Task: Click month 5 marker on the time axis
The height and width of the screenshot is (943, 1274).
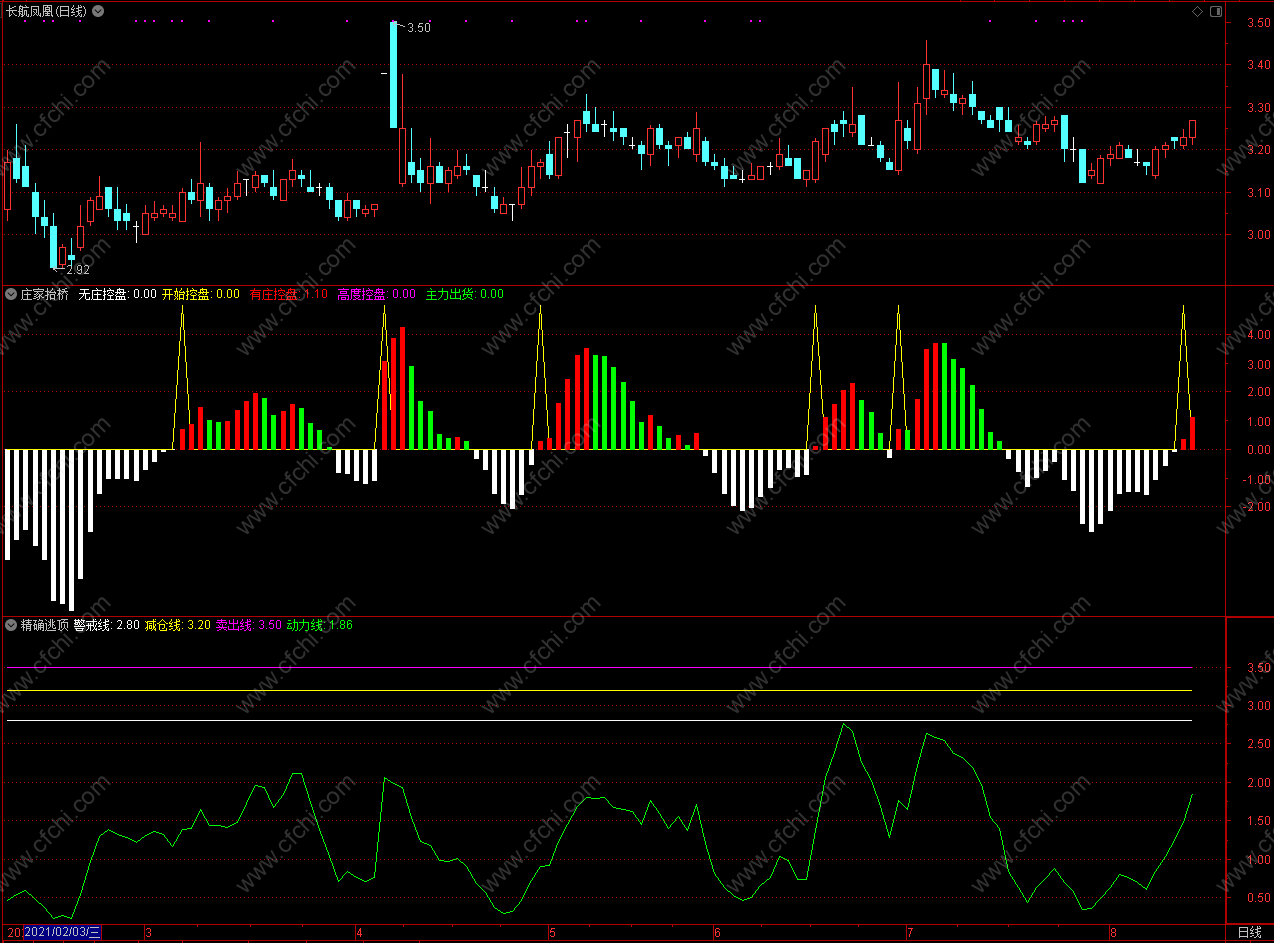Action: click(551, 933)
